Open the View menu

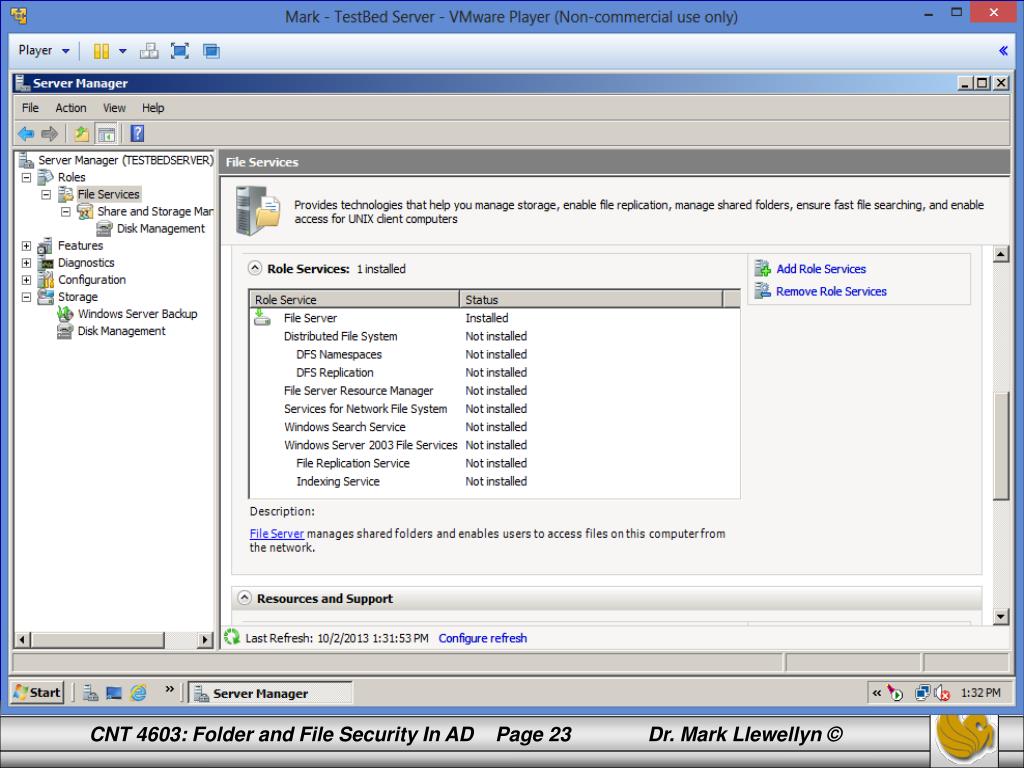114,108
